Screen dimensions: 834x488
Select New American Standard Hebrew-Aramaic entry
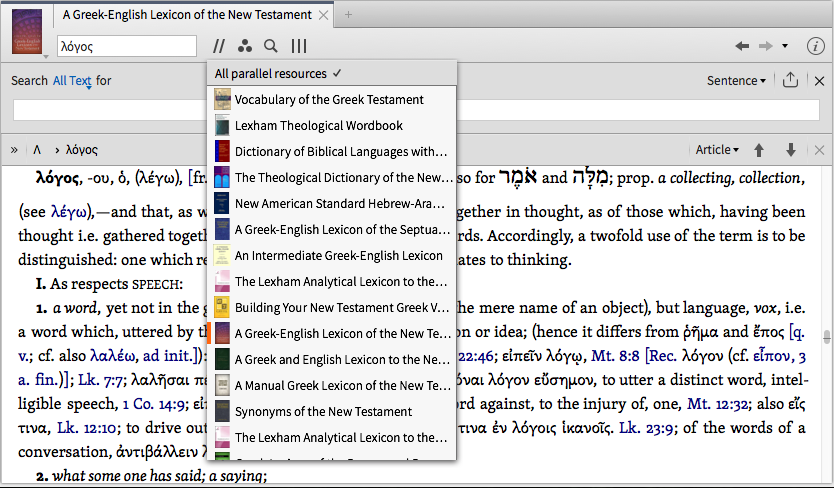tap(331, 204)
